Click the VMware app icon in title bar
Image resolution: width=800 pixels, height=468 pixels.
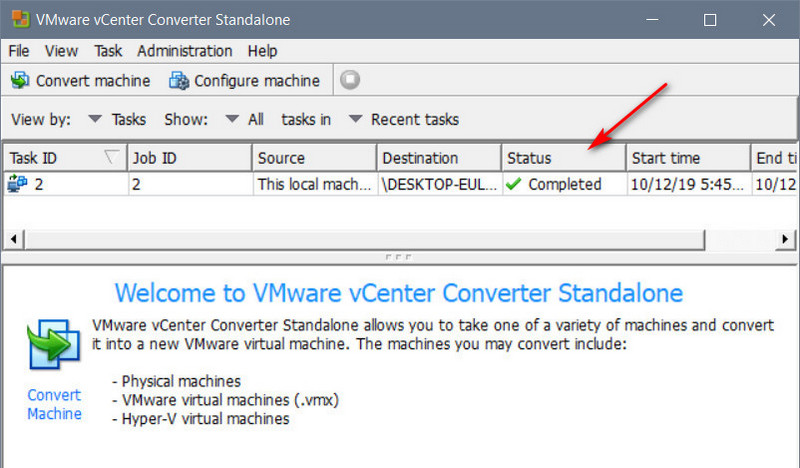pyautogui.click(x=18, y=20)
